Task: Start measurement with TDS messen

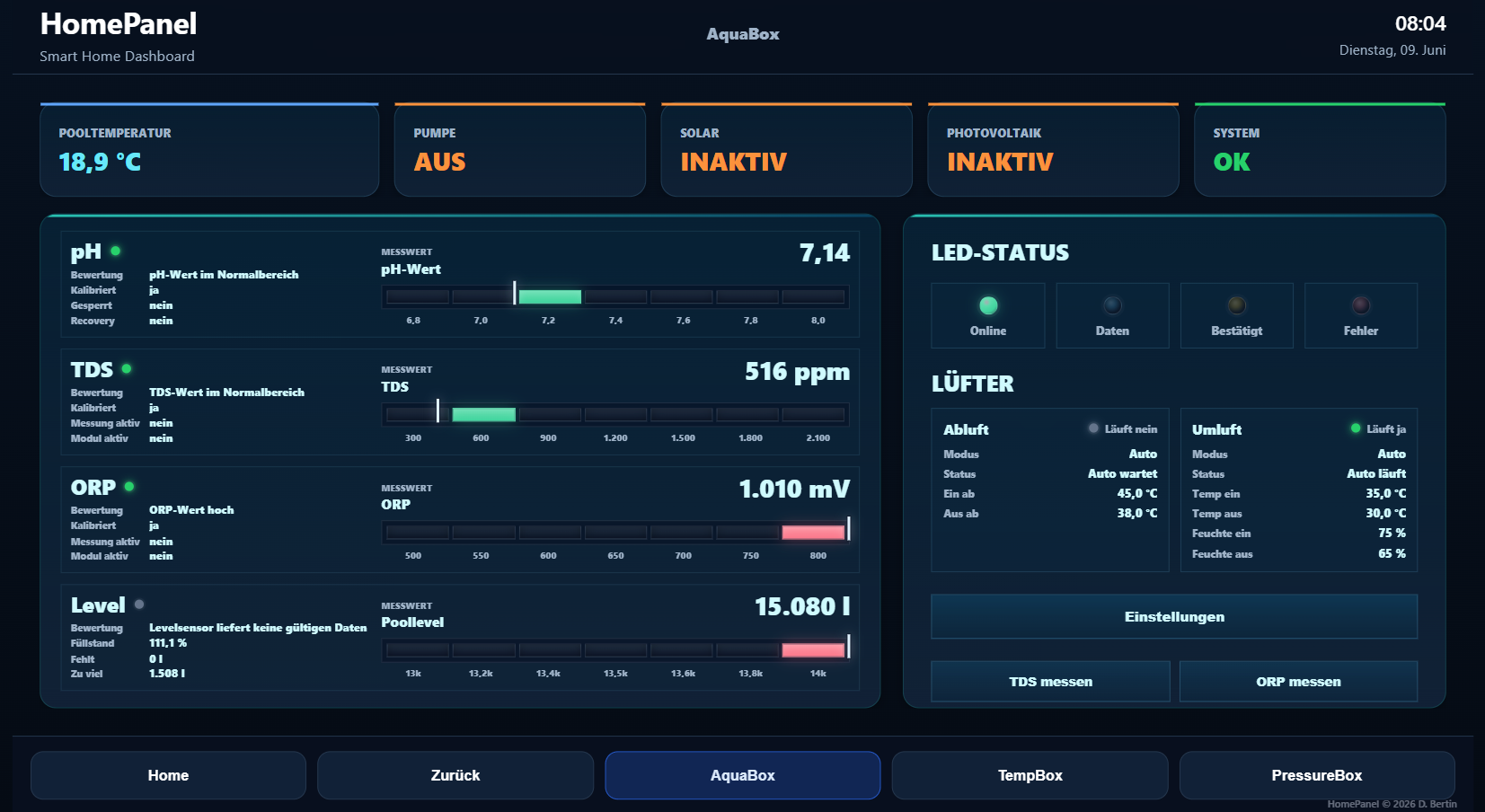Action: tap(1050, 682)
